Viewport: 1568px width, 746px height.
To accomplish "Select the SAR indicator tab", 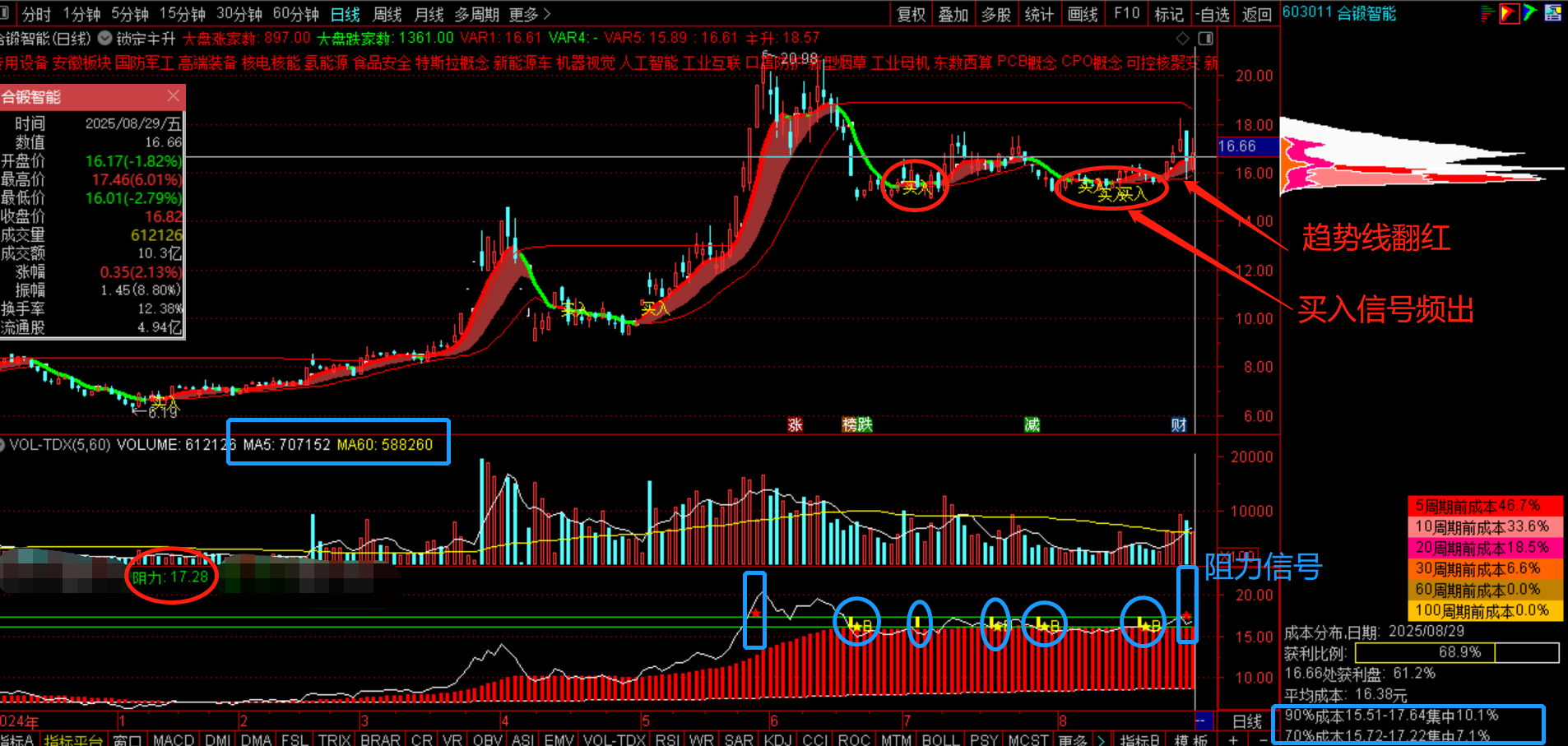I will (739, 739).
